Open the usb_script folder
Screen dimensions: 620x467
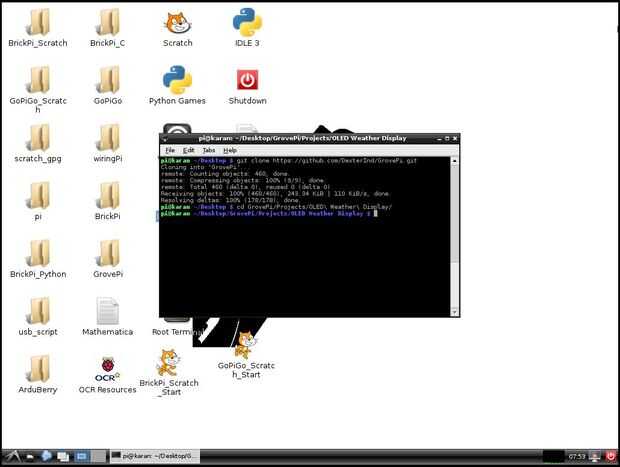(x=38, y=312)
